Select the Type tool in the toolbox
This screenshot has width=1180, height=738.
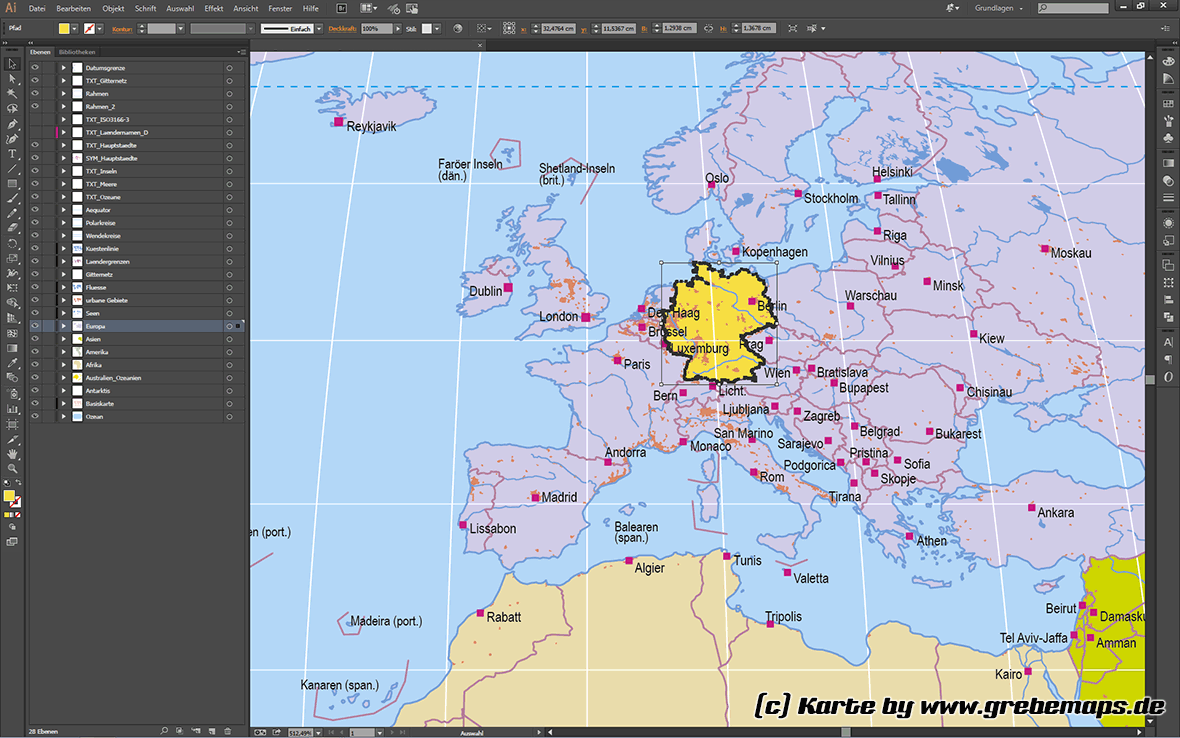[13, 154]
